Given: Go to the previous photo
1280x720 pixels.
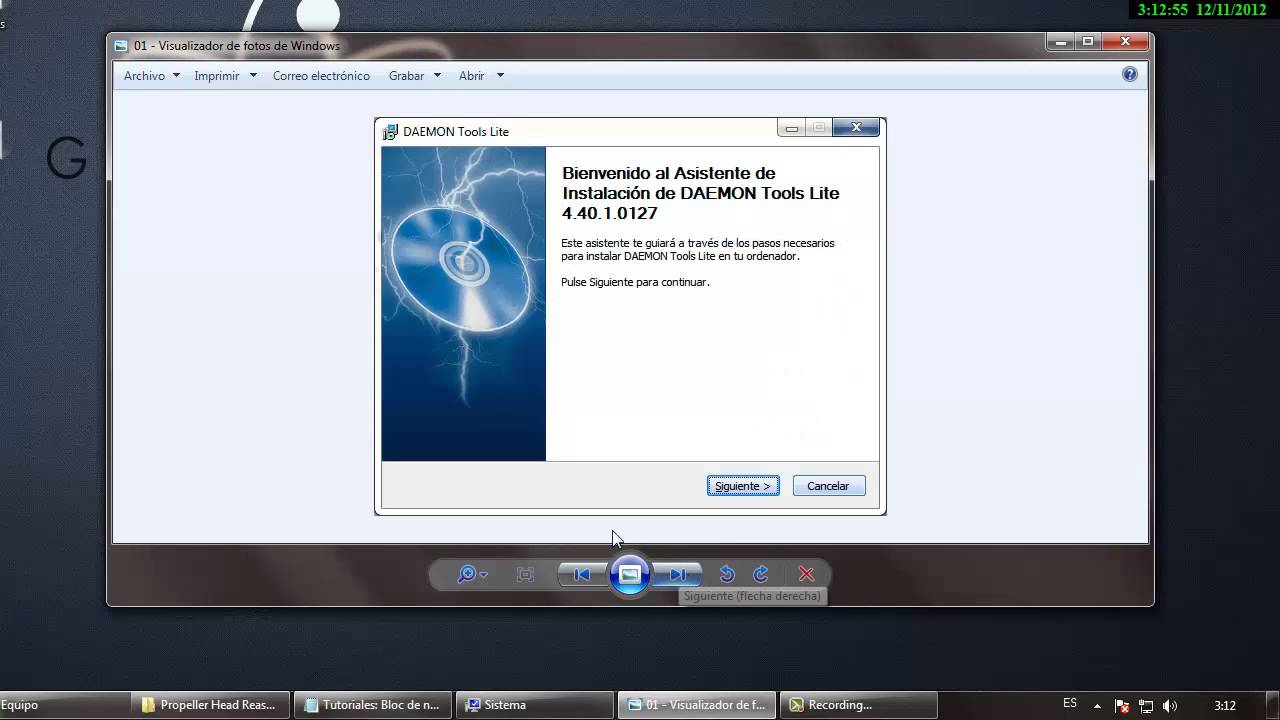Looking at the screenshot, I should point(581,574).
